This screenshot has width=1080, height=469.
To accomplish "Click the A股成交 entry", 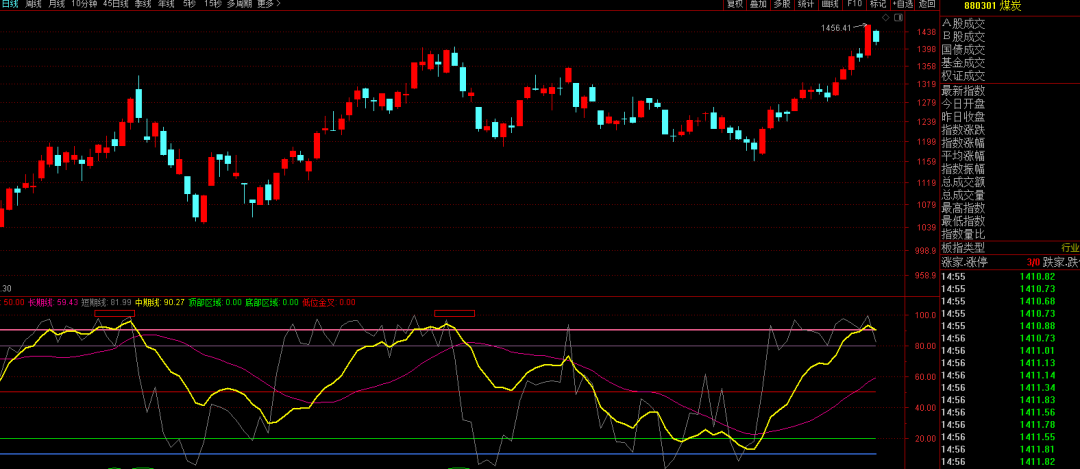I will (x=963, y=23).
